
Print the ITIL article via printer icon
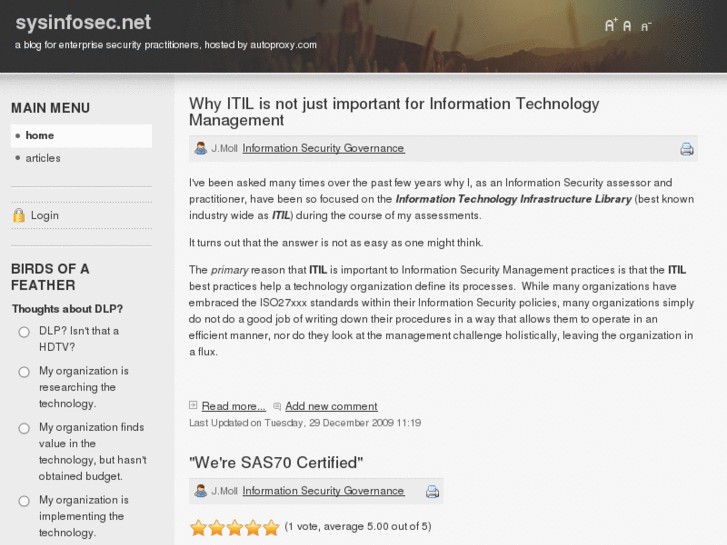(x=687, y=149)
